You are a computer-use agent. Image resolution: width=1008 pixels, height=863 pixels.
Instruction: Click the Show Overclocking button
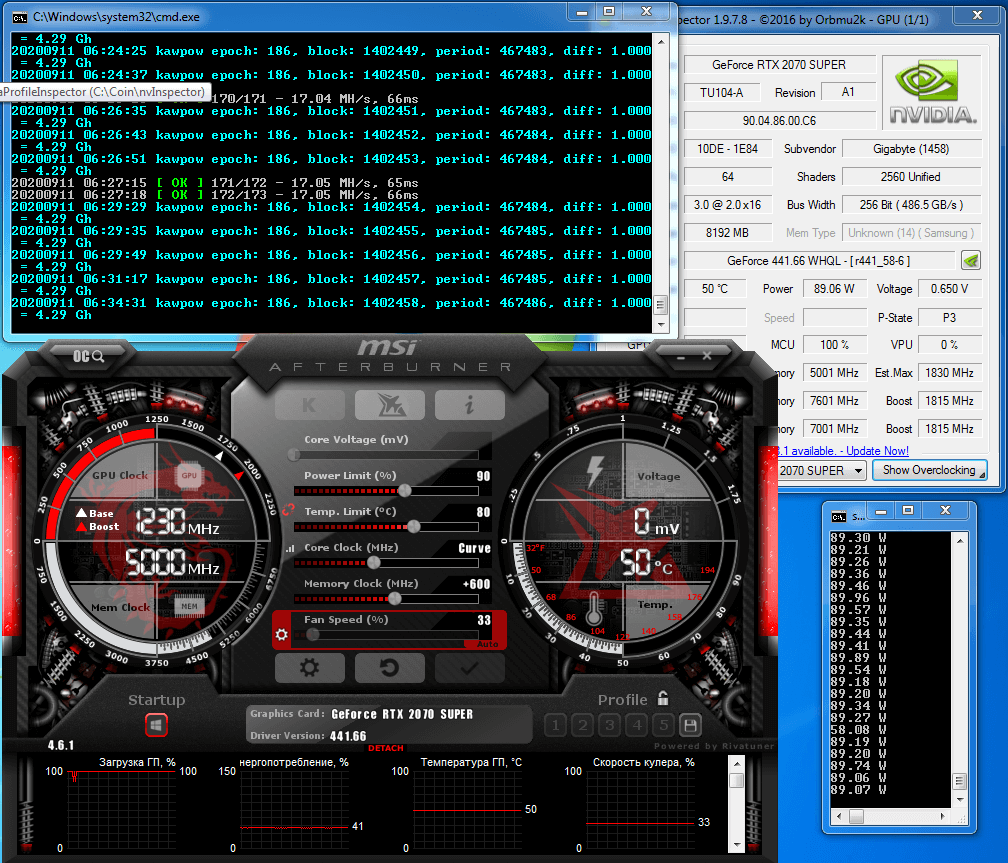tap(929, 470)
